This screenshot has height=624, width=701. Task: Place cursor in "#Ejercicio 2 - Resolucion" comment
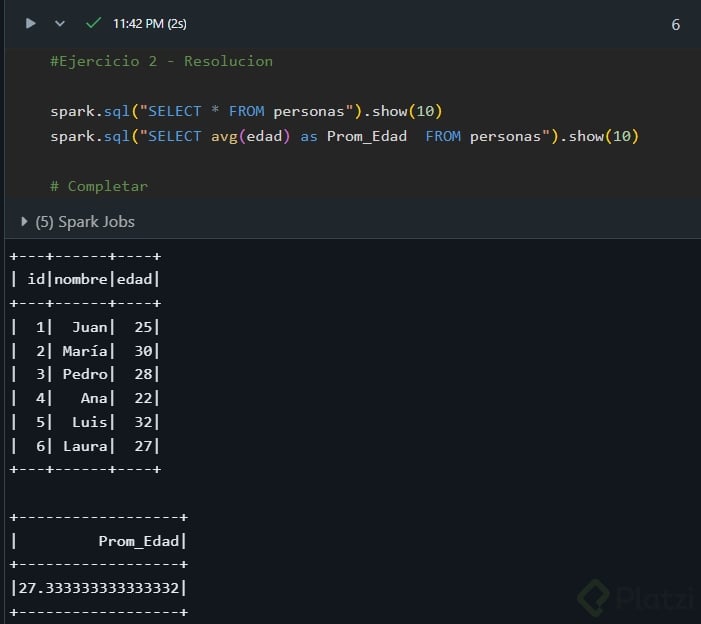click(161, 61)
